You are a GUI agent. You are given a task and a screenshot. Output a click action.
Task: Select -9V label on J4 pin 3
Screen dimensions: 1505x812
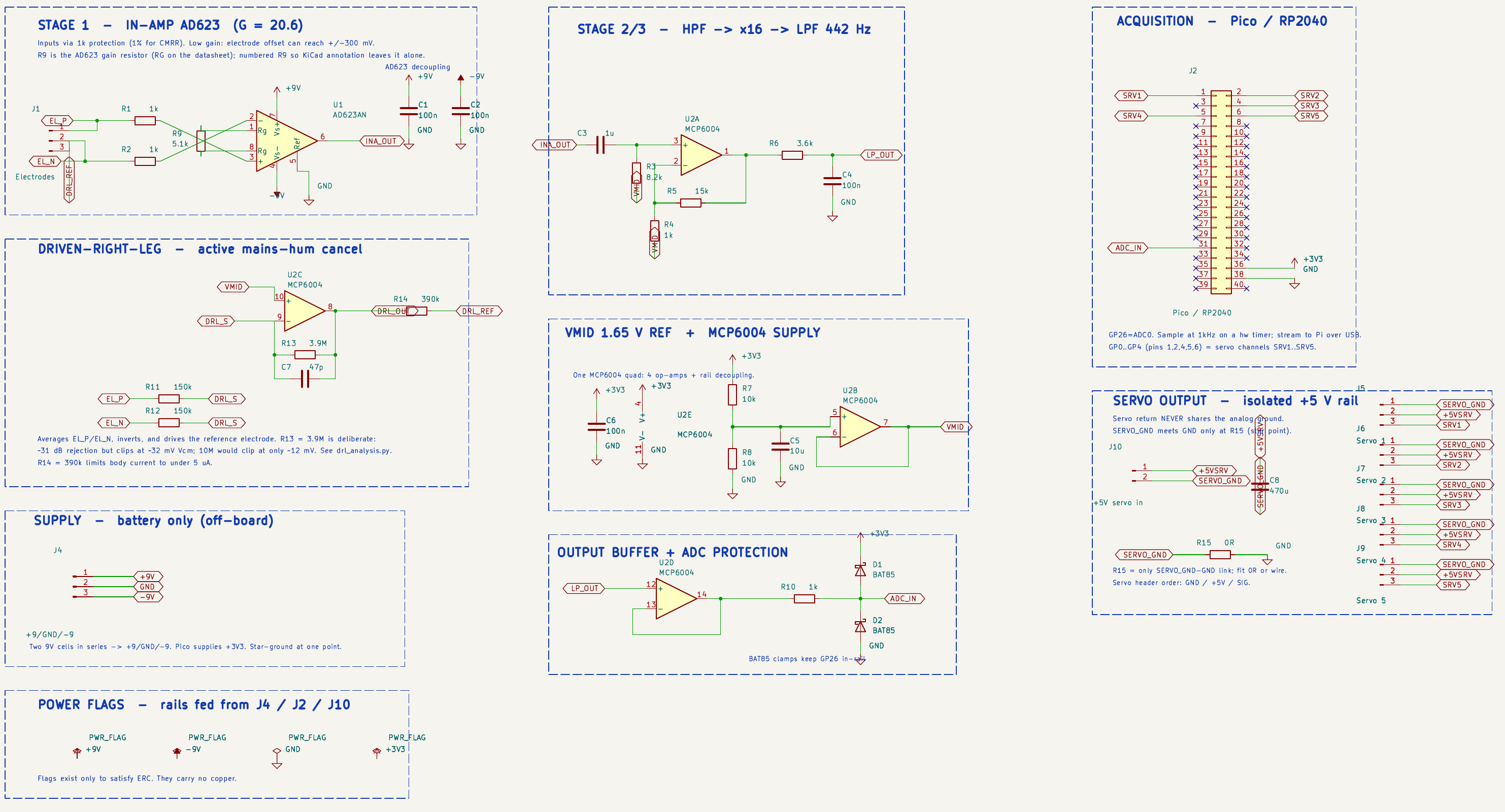[x=148, y=597]
